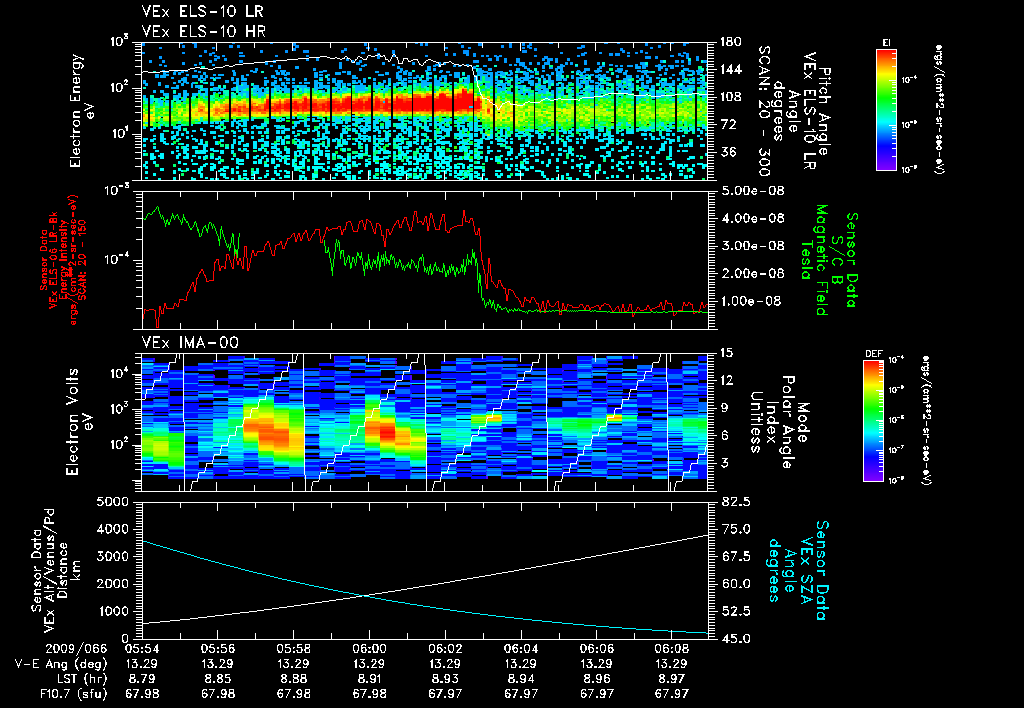
Task: Click the LST value "8.85"
Action: coord(217,679)
